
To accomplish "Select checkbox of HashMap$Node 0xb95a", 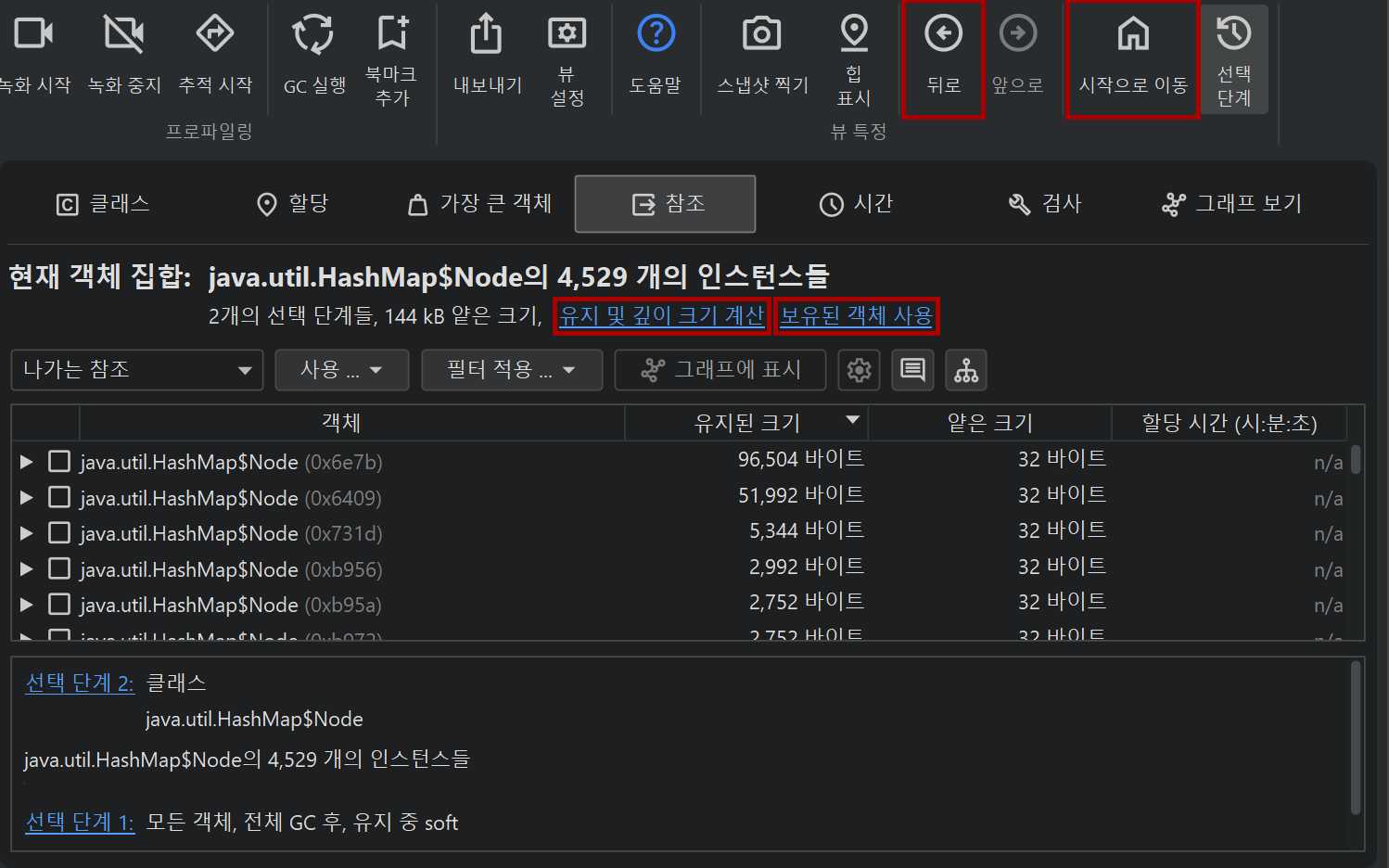I will [59, 605].
